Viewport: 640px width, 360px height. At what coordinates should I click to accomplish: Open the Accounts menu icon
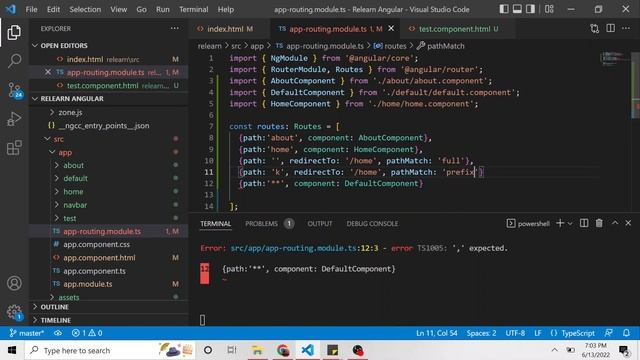pos(14,283)
